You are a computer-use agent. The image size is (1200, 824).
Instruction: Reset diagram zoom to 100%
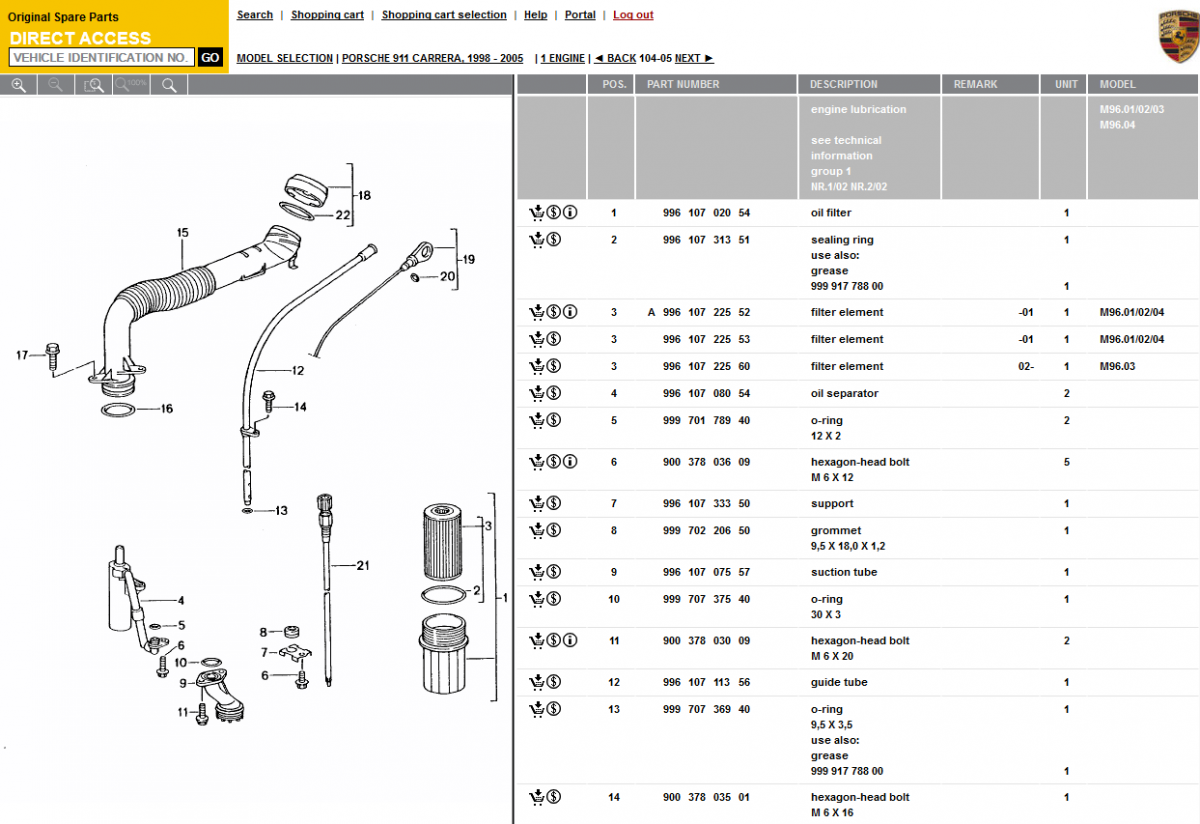131,85
